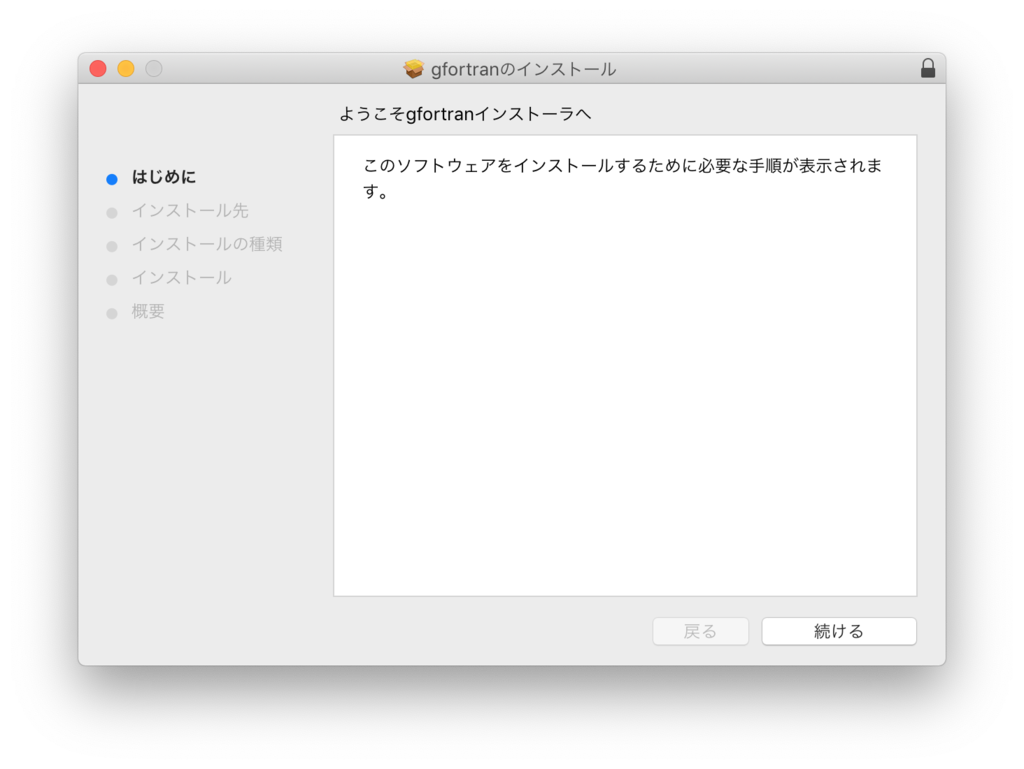This screenshot has height=769, width=1024.
Task: Click the green zoom traffic light button
Action: (153, 68)
